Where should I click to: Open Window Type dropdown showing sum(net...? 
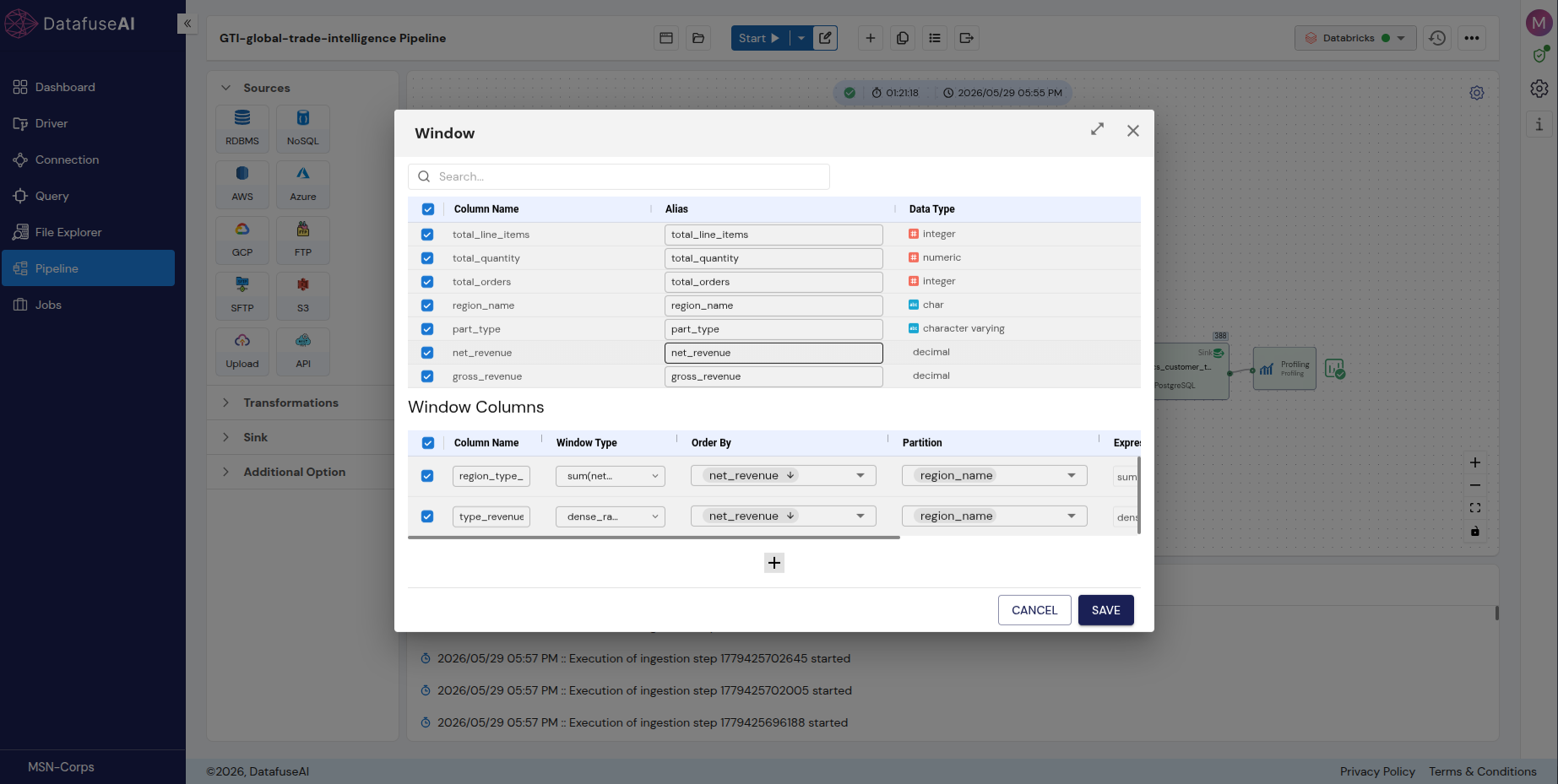point(611,476)
